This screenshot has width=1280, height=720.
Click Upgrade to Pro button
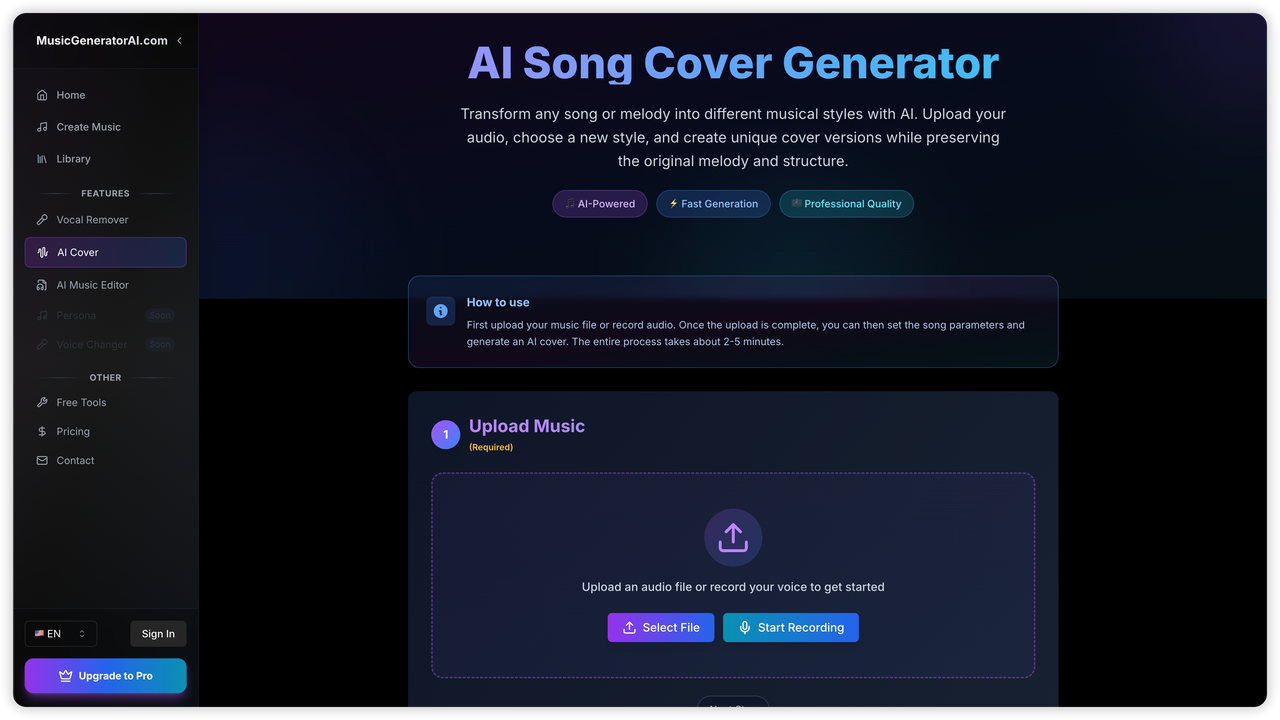(105, 676)
